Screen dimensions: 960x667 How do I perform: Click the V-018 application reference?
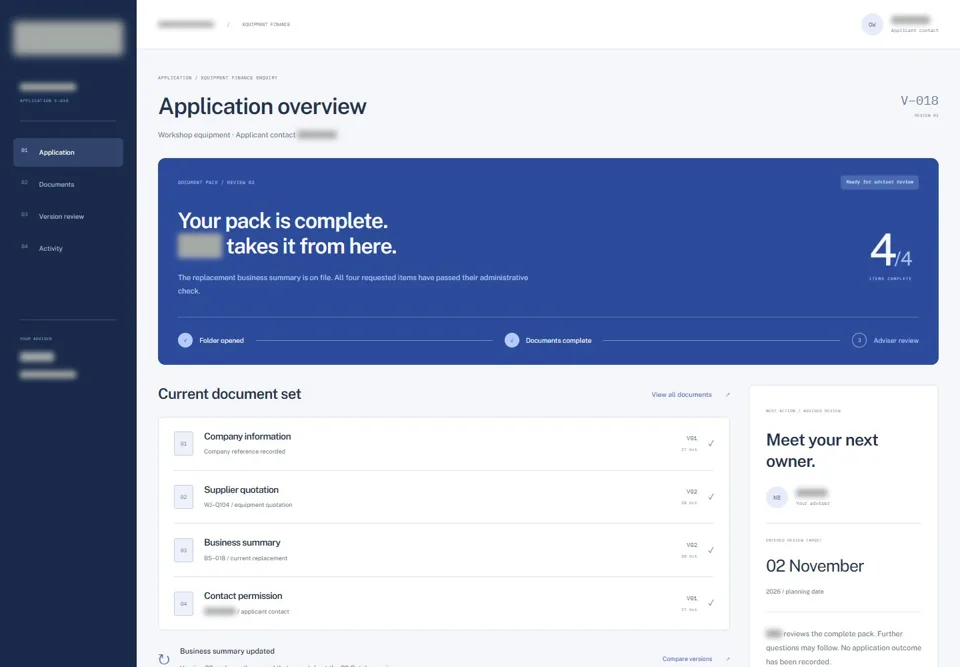tap(919, 100)
